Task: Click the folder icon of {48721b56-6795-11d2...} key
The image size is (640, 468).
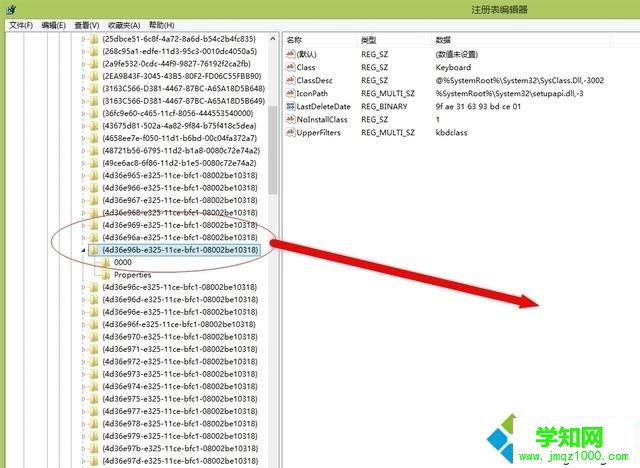Action: click(94, 151)
